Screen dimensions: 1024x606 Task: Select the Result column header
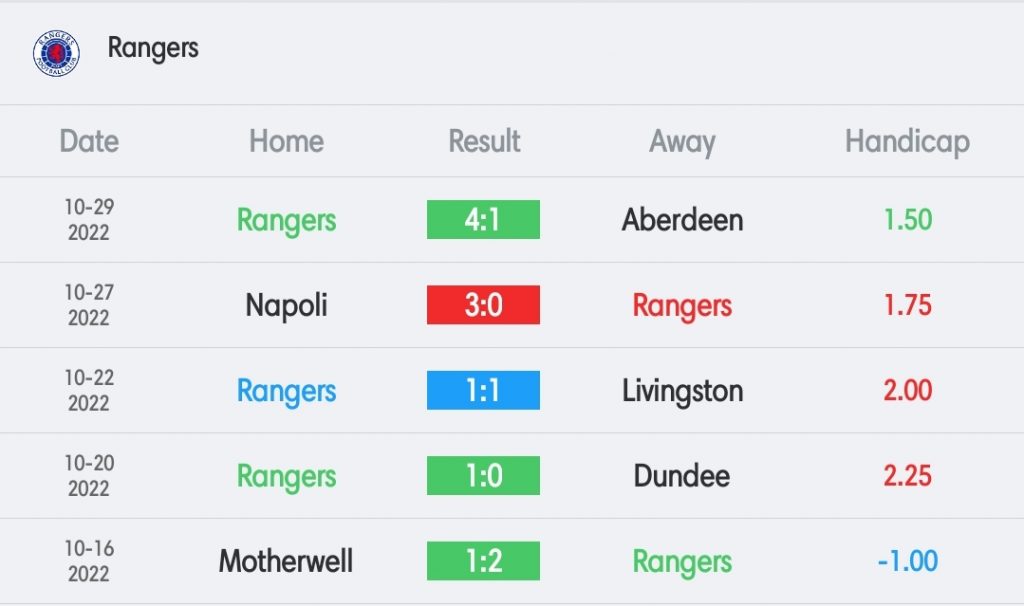pos(484,141)
